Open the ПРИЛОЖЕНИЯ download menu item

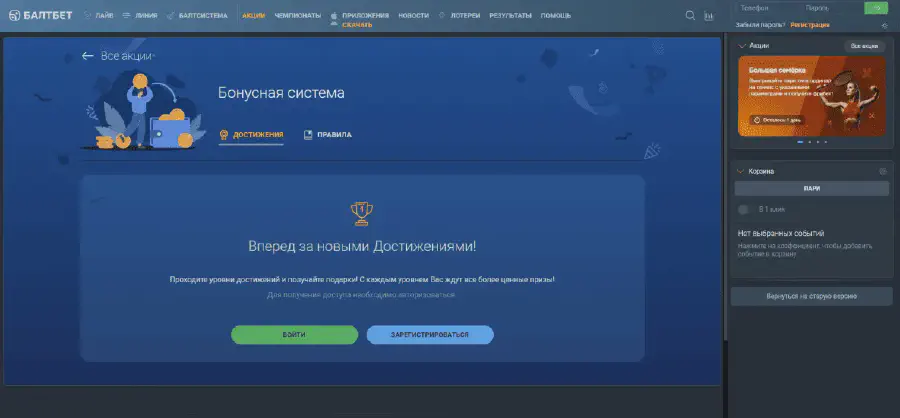tap(365, 16)
